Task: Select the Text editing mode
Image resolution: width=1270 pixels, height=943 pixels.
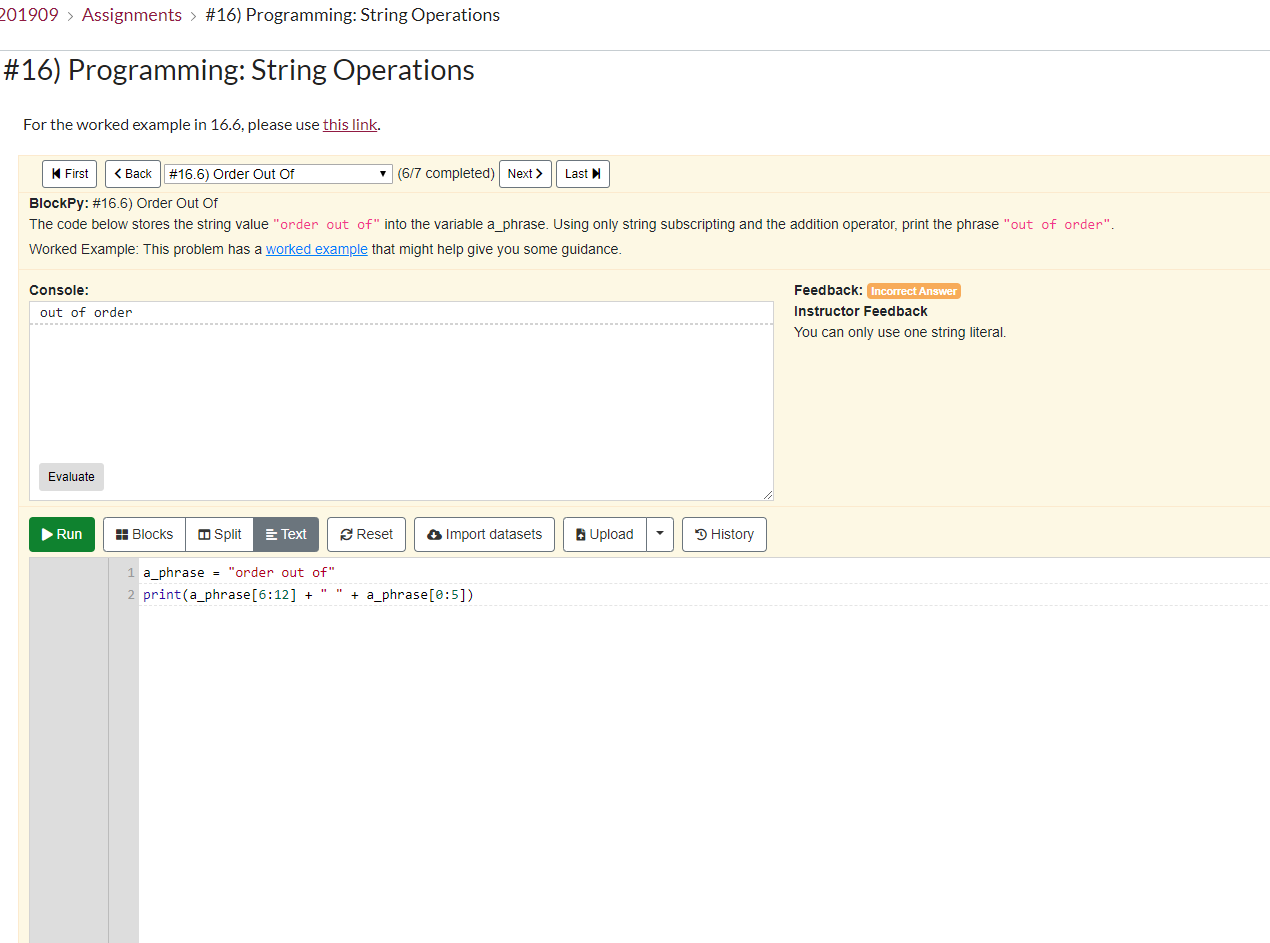Action: [x=285, y=534]
